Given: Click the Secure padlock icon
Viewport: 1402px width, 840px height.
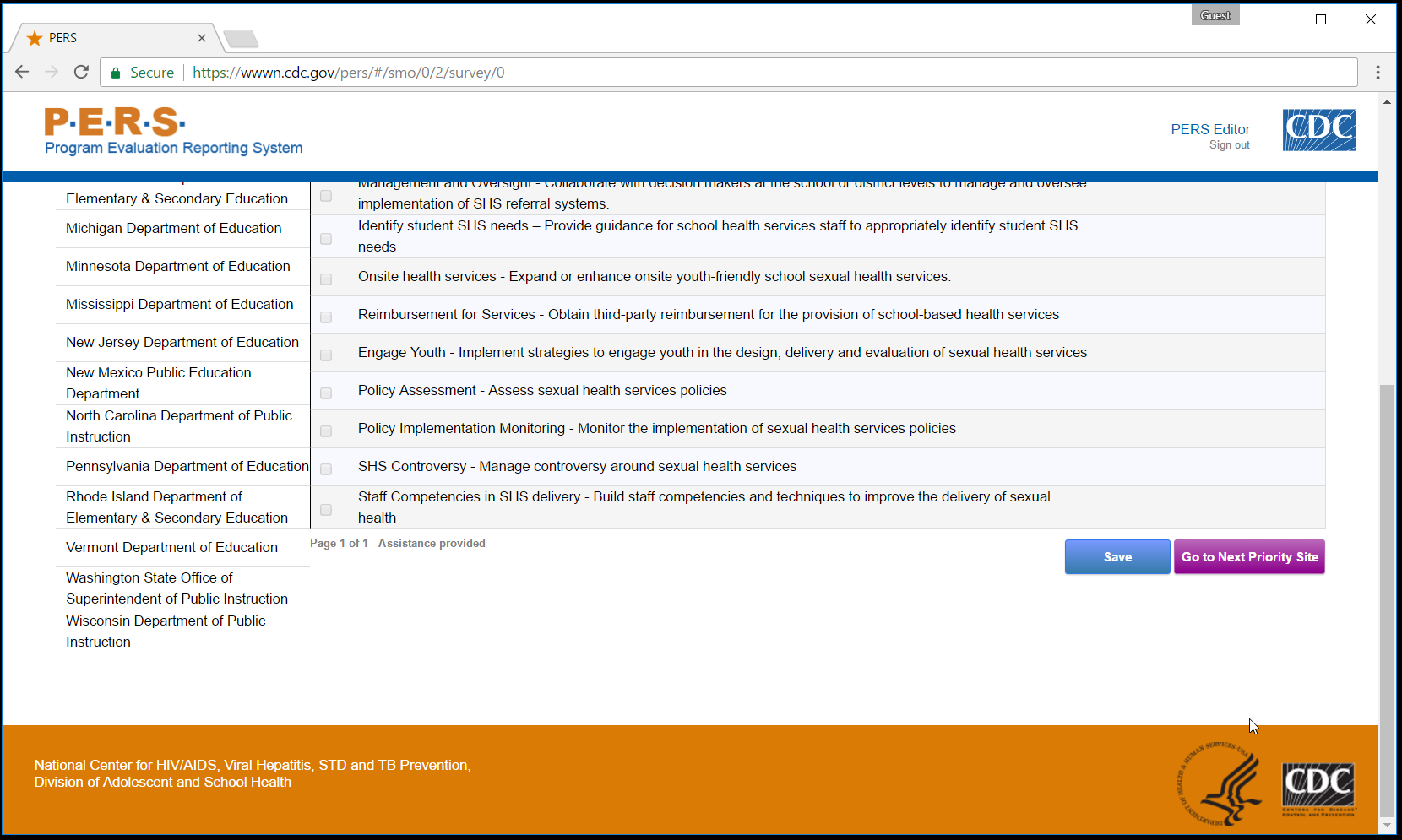Looking at the screenshot, I should pos(116,73).
